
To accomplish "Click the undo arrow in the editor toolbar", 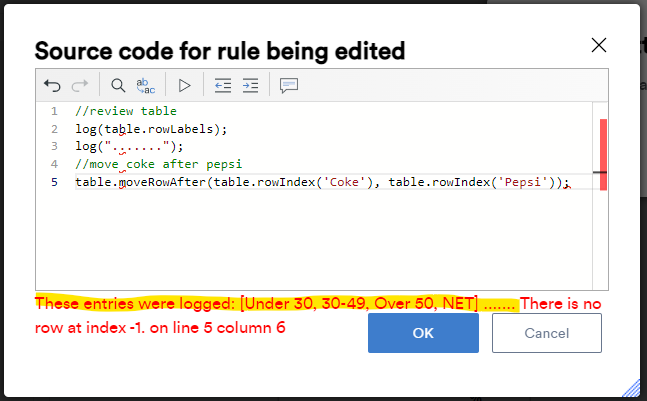I will pyautogui.click(x=53, y=86).
